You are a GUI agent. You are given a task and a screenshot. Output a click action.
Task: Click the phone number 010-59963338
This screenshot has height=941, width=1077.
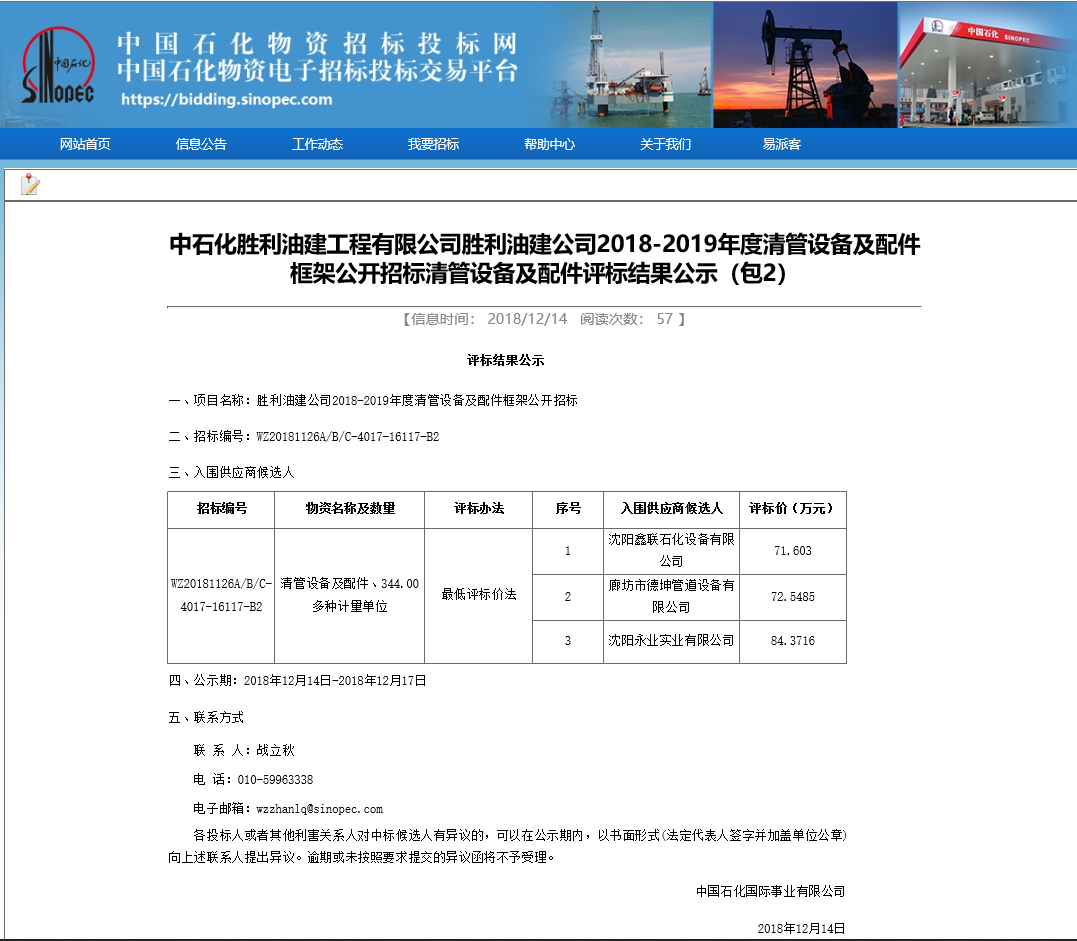pos(275,780)
